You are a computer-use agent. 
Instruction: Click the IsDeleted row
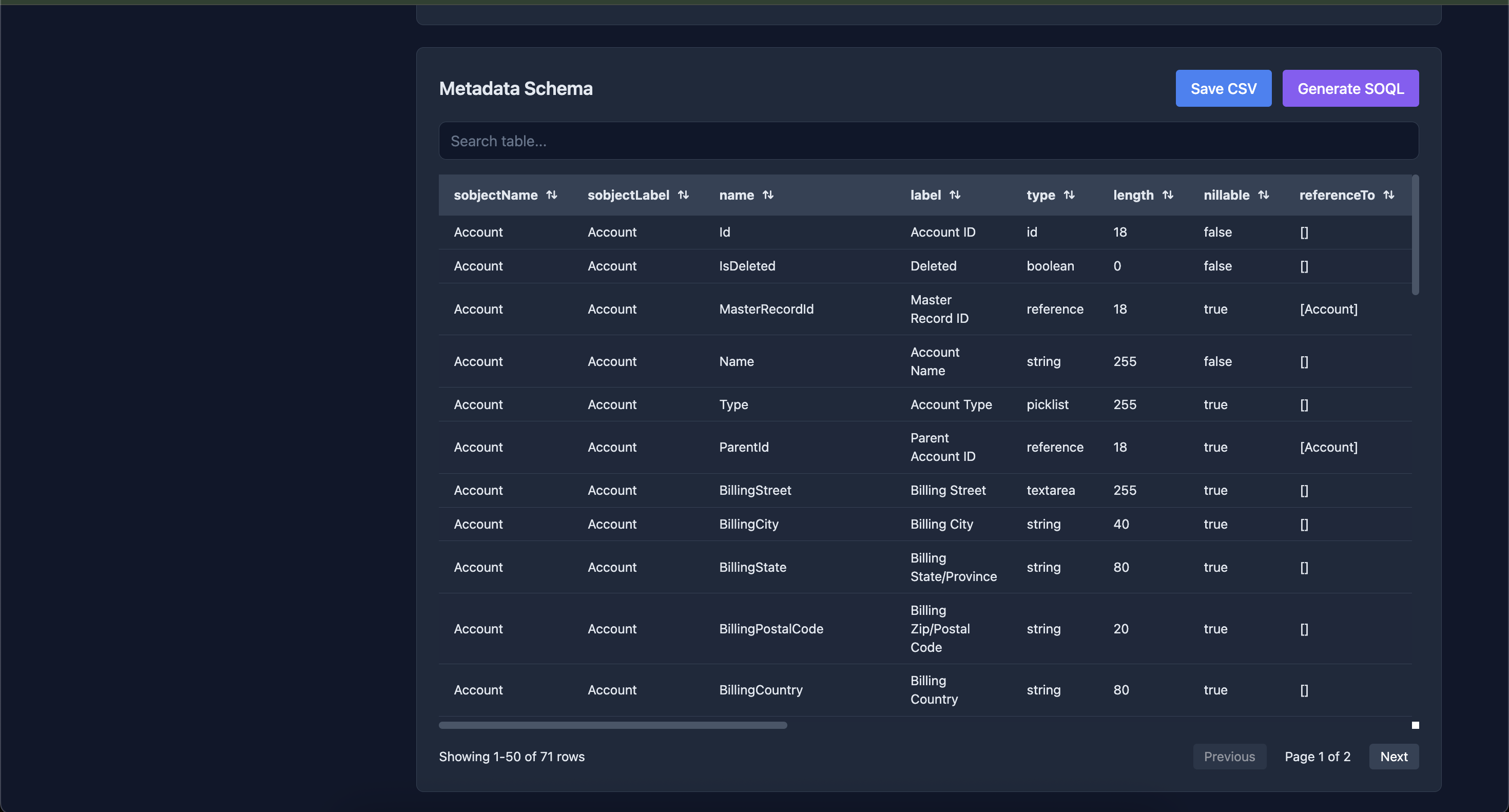pyautogui.click(x=747, y=266)
